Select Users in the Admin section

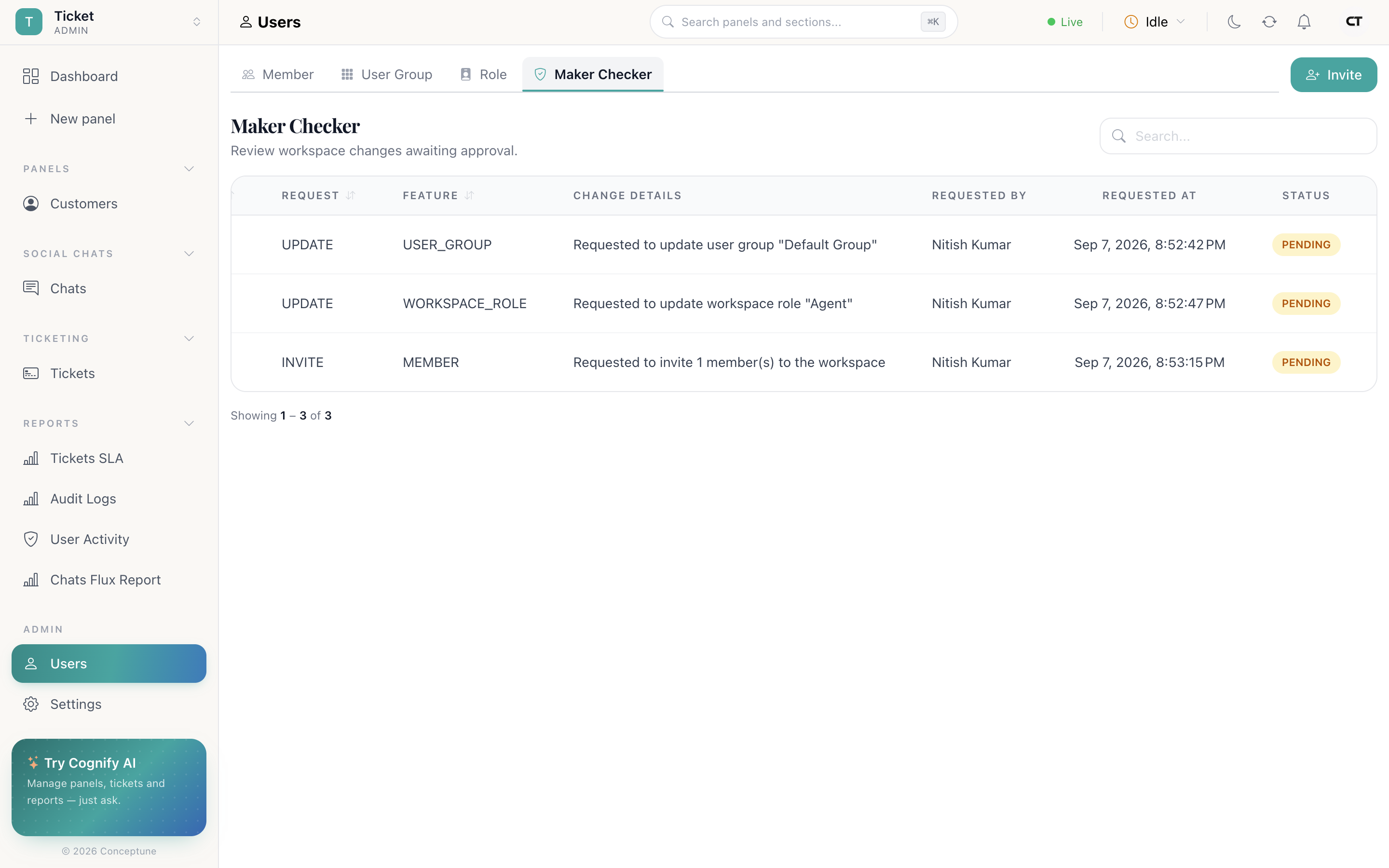click(109, 664)
